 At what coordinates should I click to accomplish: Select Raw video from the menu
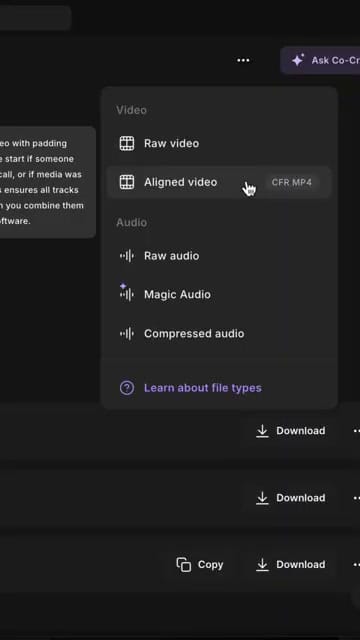click(x=218, y=144)
